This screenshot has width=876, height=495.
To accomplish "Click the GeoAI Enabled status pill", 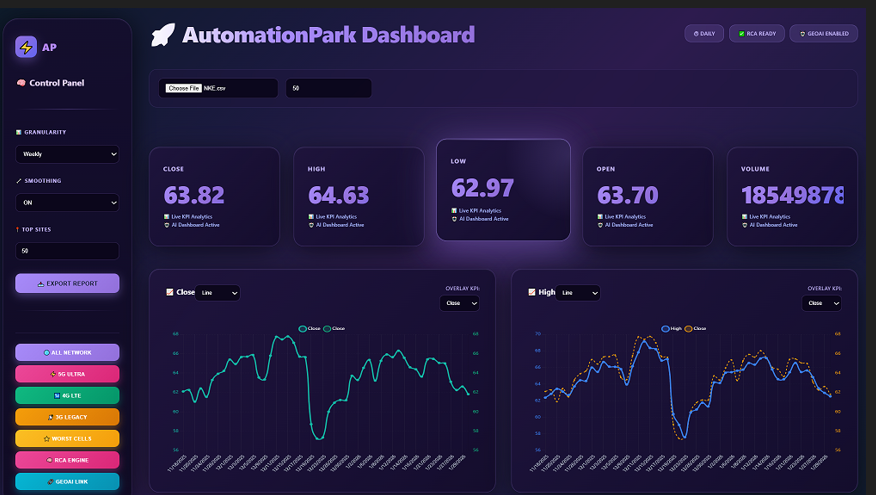I will click(x=824, y=34).
